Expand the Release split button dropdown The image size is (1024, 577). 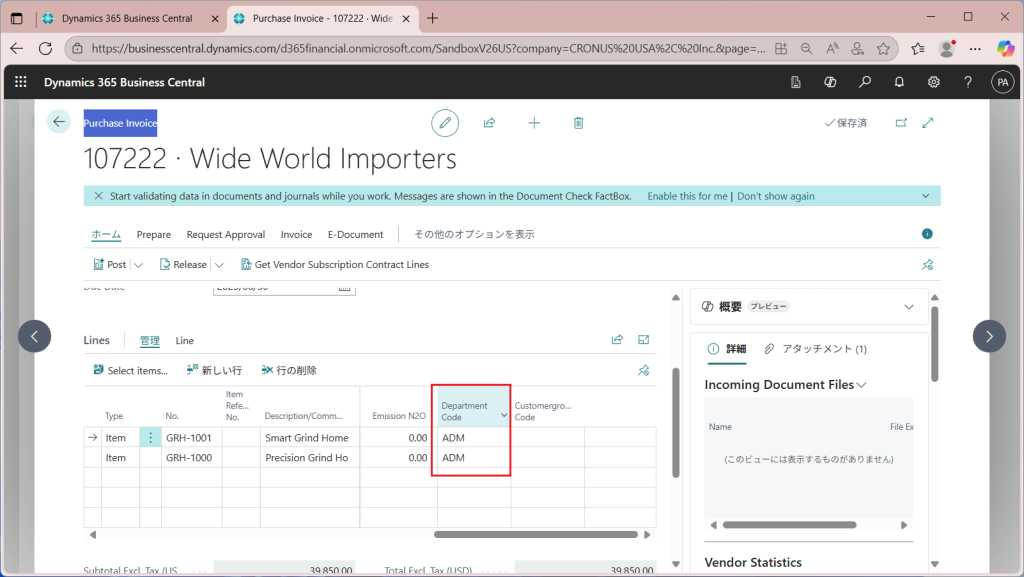point(219,265)
